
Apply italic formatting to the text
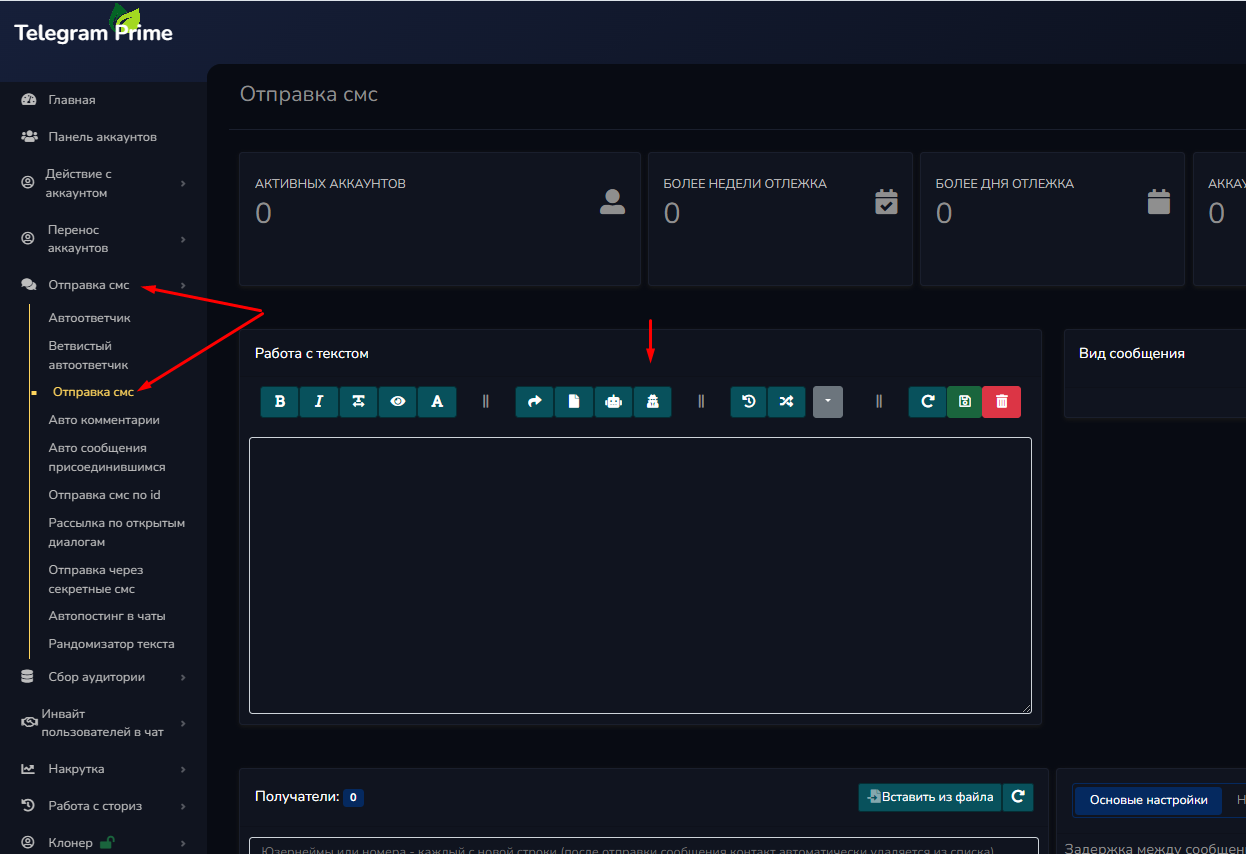coord(319,402)
